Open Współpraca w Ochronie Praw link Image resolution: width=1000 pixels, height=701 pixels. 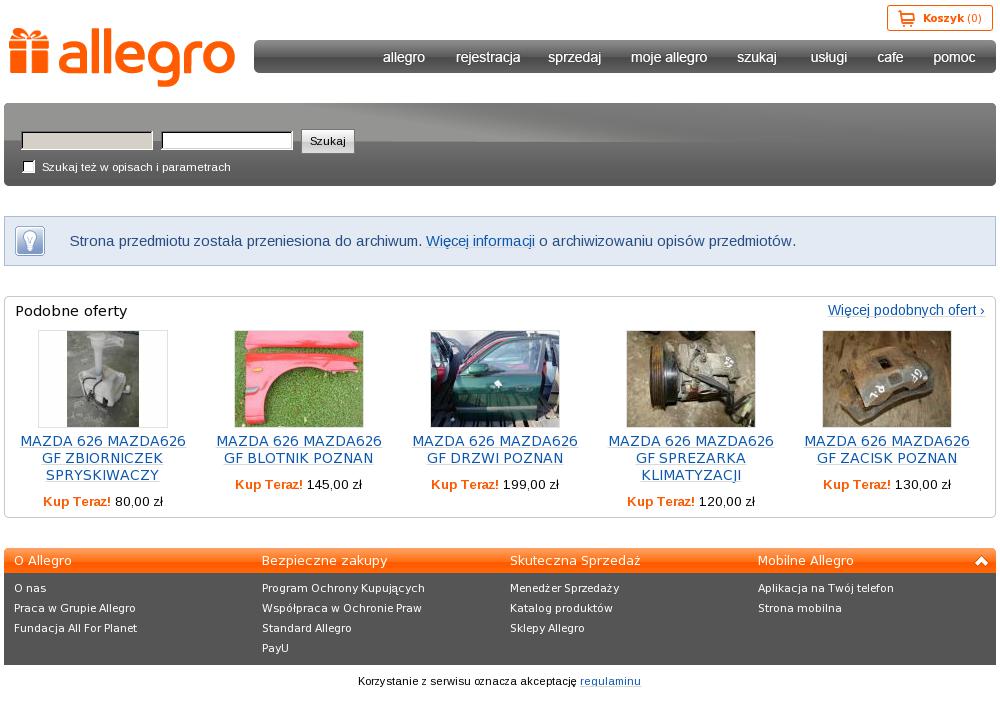click(x=342, y=608)
